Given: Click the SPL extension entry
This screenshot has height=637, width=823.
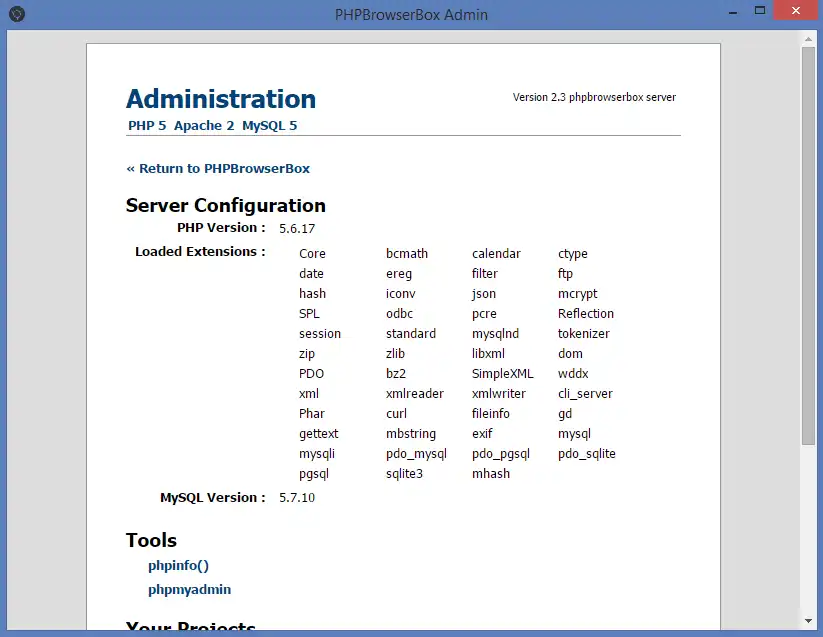Looking at the screenshot, I should [x=309, y=314].
